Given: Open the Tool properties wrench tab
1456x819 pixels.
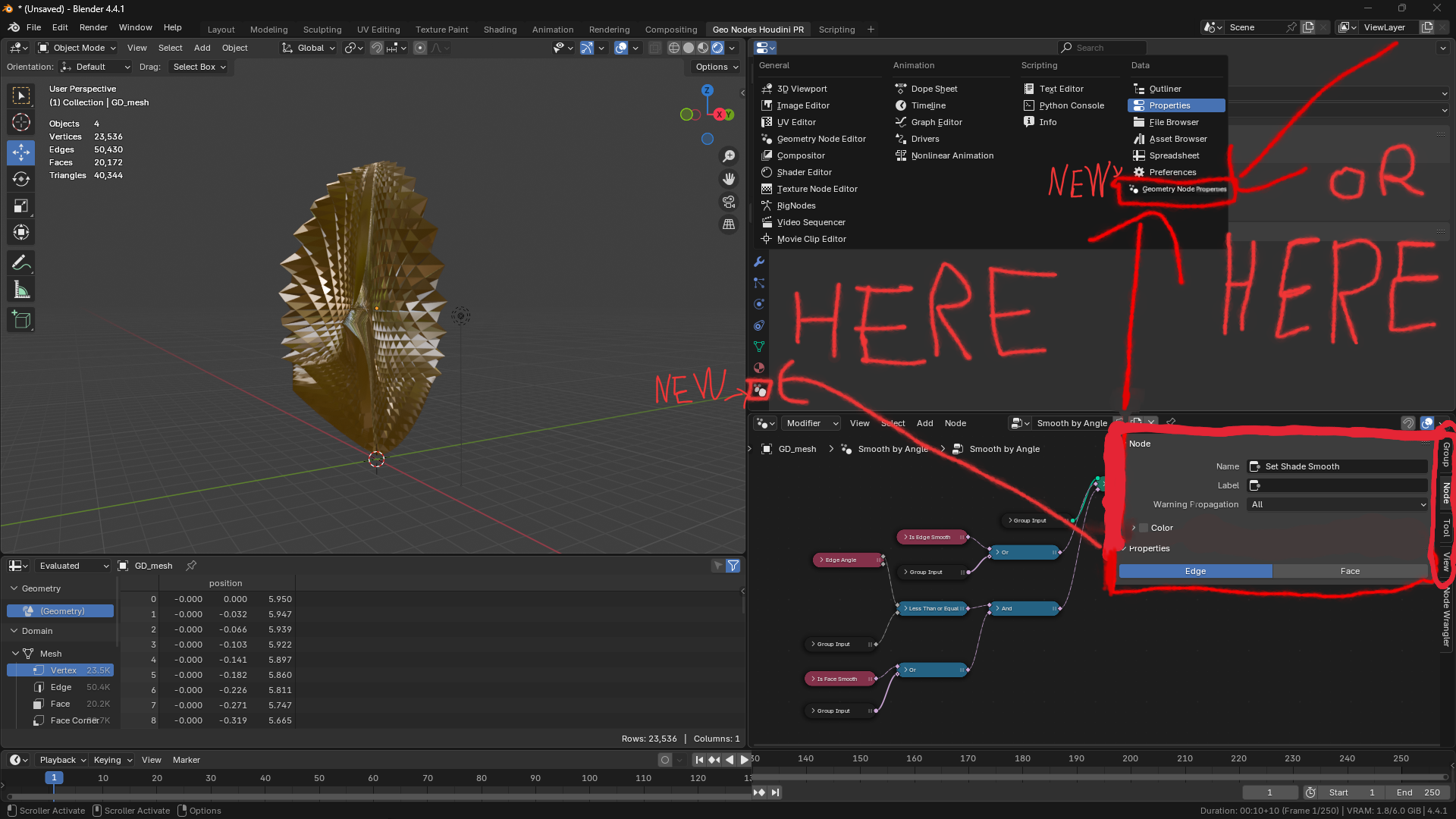Looking at the screenshot, I should [x=759, y=262].
